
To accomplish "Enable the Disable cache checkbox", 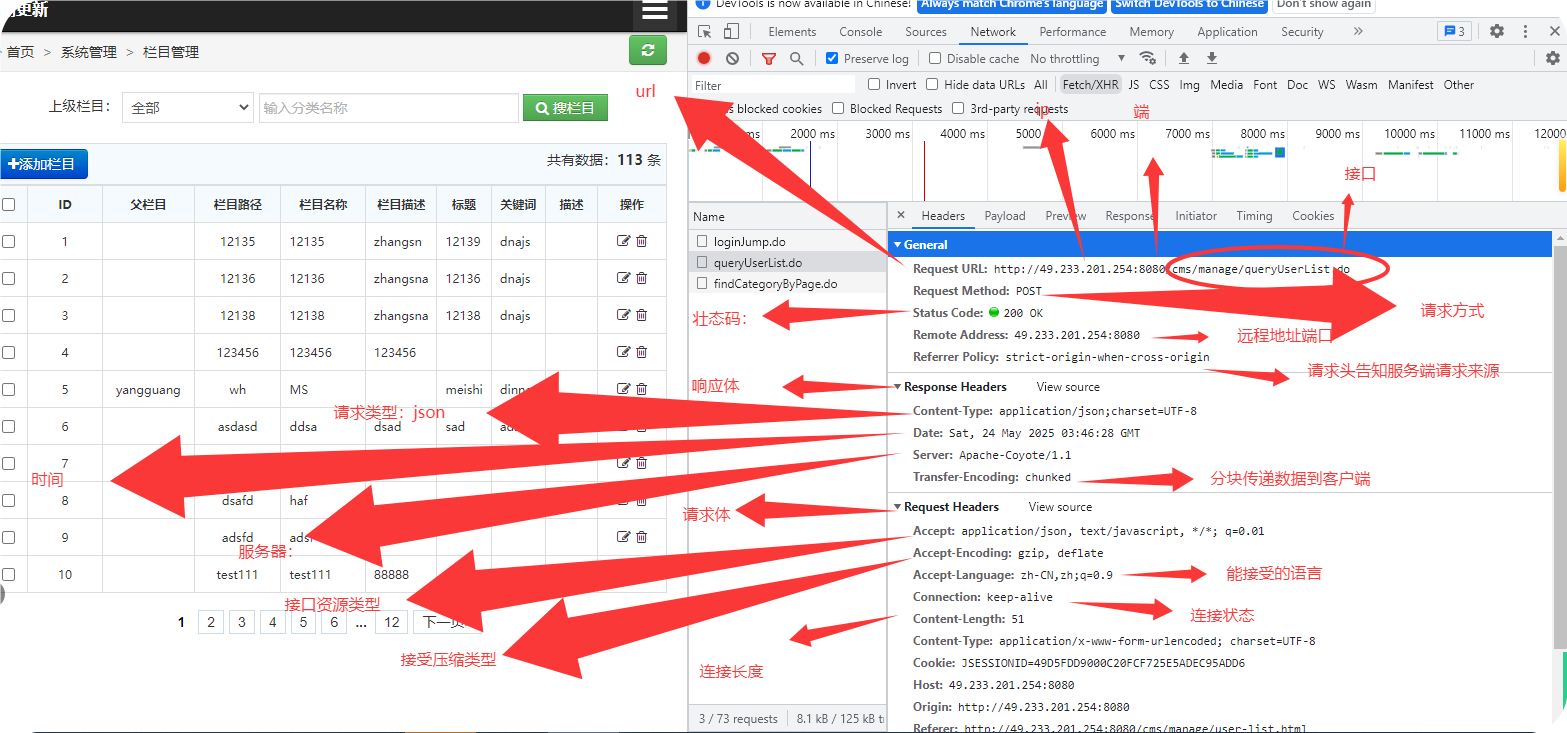I will coord(935,58).
